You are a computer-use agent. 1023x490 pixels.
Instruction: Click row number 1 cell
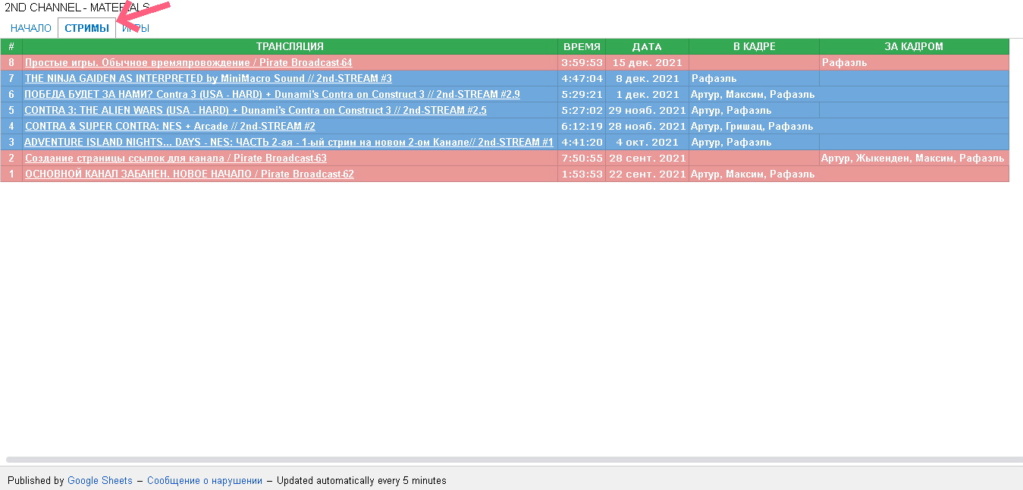pyautogui.click(x=11, y=174)
